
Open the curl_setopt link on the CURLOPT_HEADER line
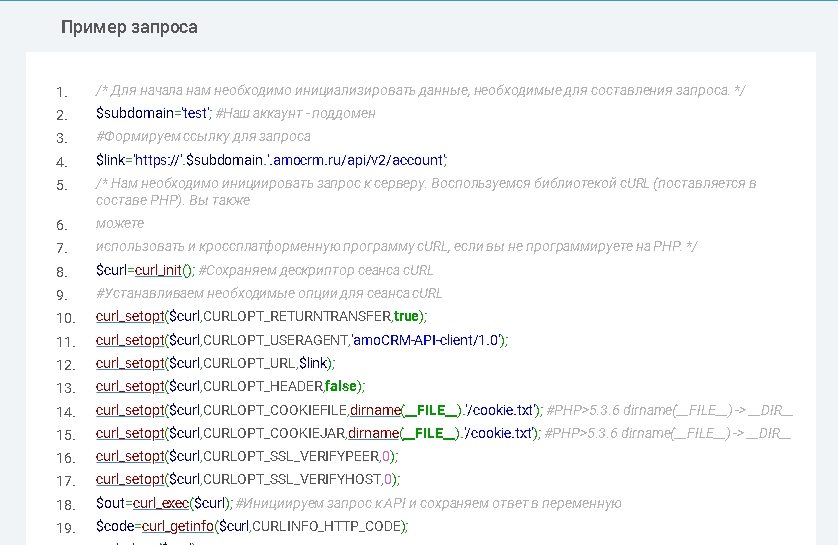tap(130, 386)
